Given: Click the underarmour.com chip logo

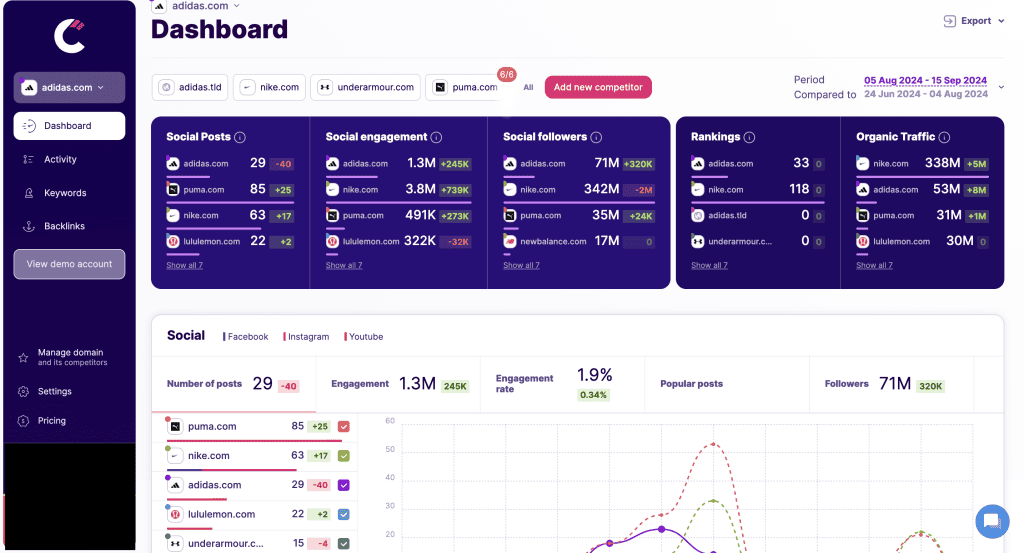Looking at the screenshot, I should click(x=325, y=87).
